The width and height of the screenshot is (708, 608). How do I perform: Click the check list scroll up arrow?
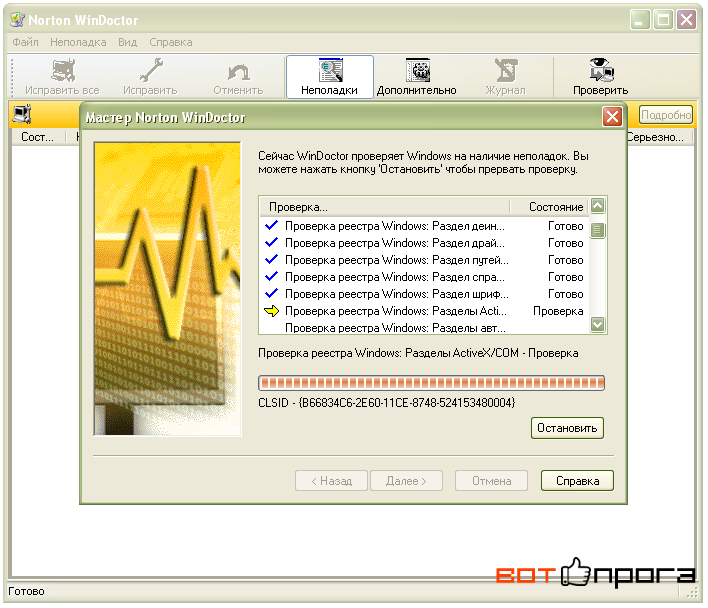(597, 206)
